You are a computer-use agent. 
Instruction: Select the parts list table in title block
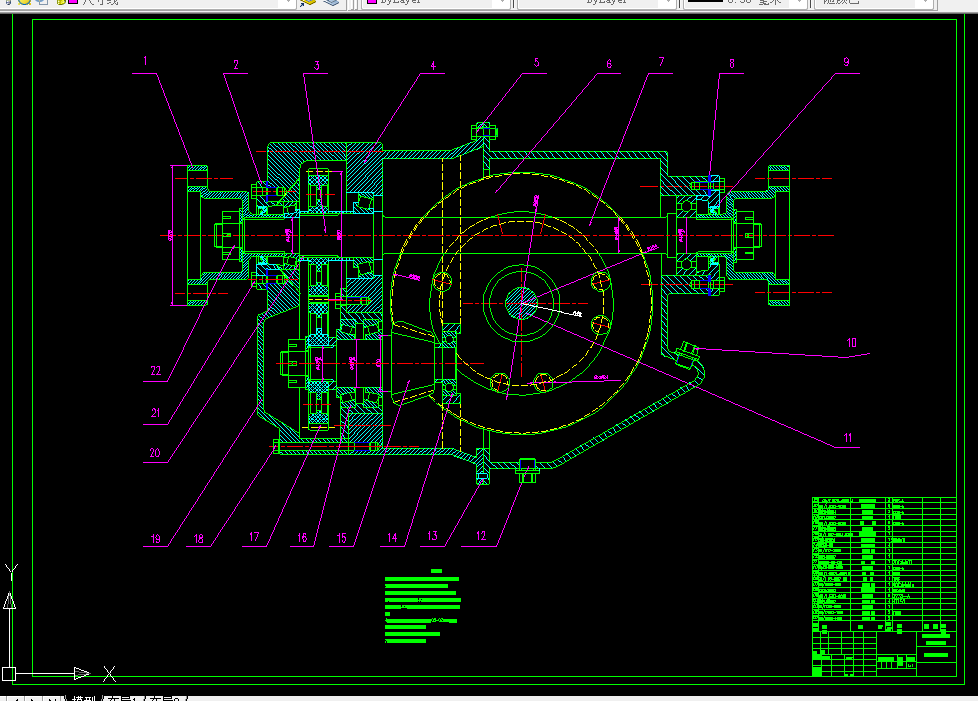(884, 564)
